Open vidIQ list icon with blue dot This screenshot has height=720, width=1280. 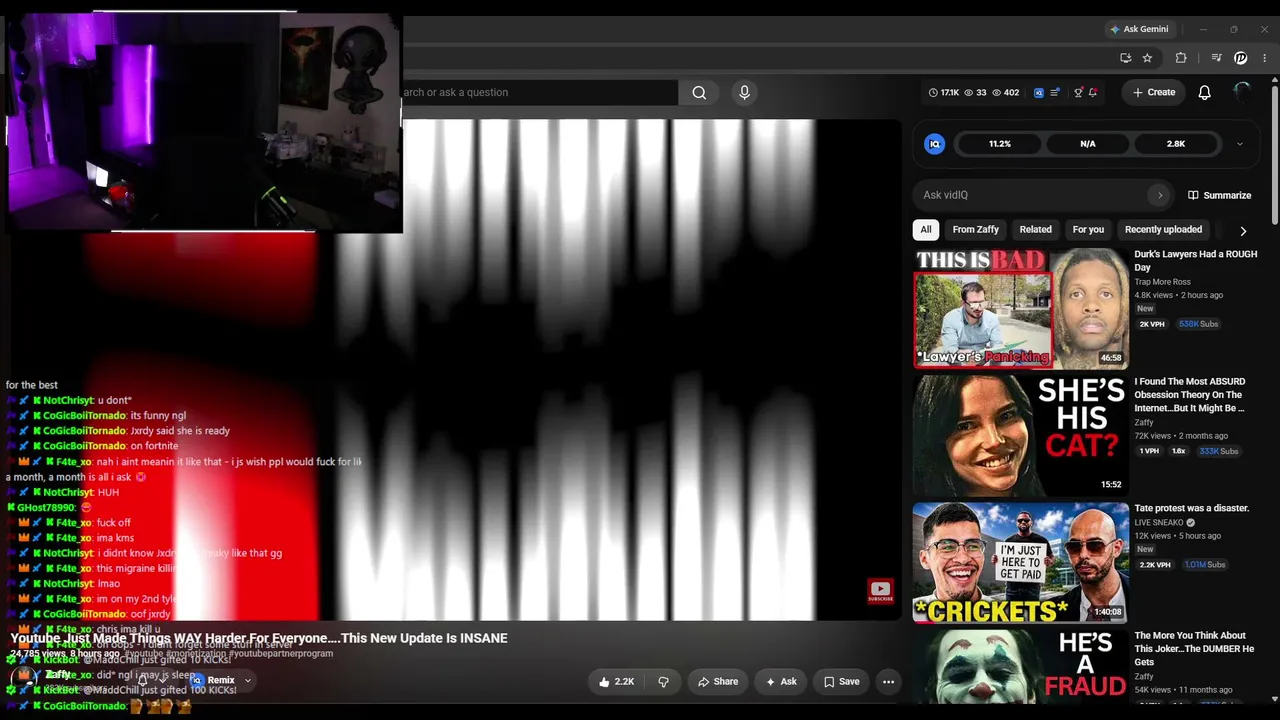1056,93
